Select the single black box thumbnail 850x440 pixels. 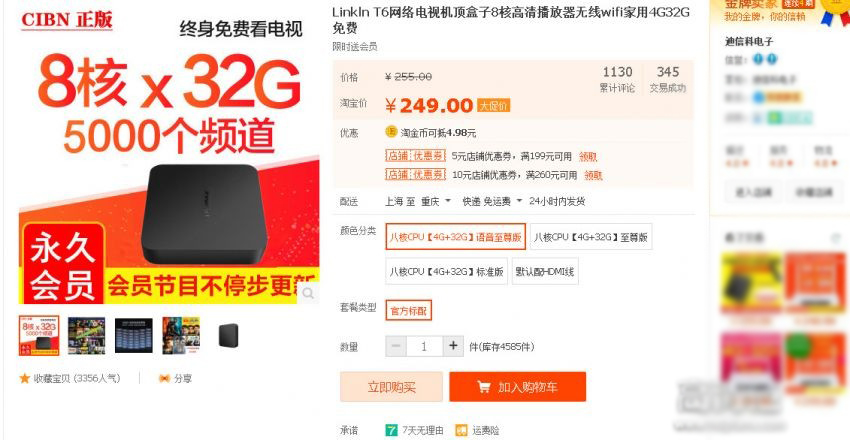click(x=228, y=335)
